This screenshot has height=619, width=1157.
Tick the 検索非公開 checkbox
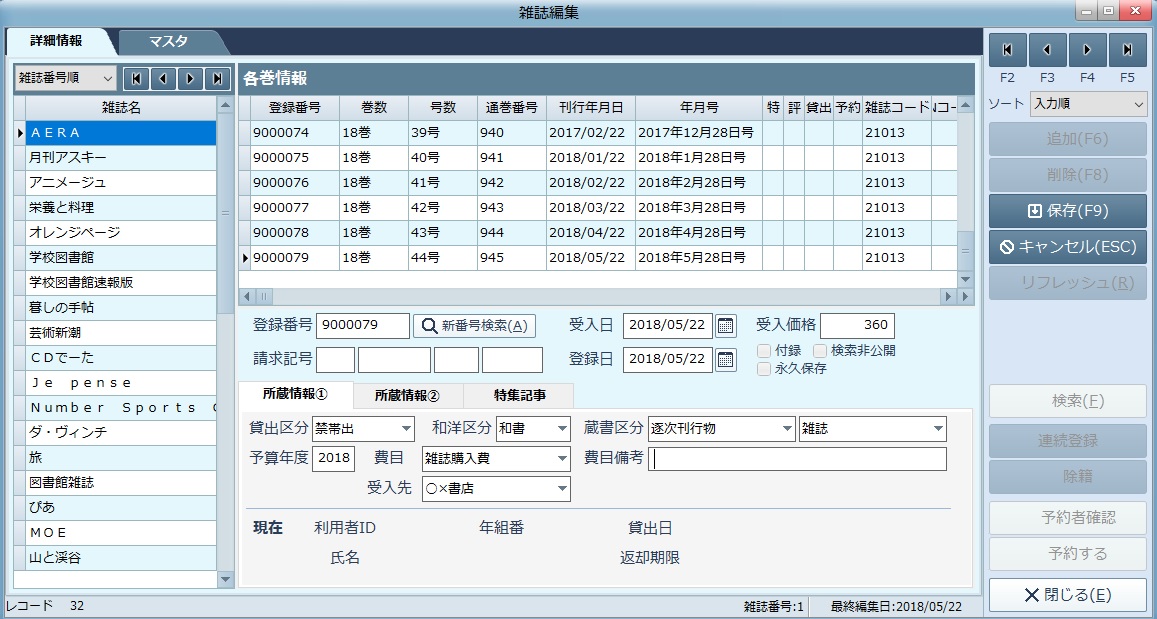click(820, 350)
